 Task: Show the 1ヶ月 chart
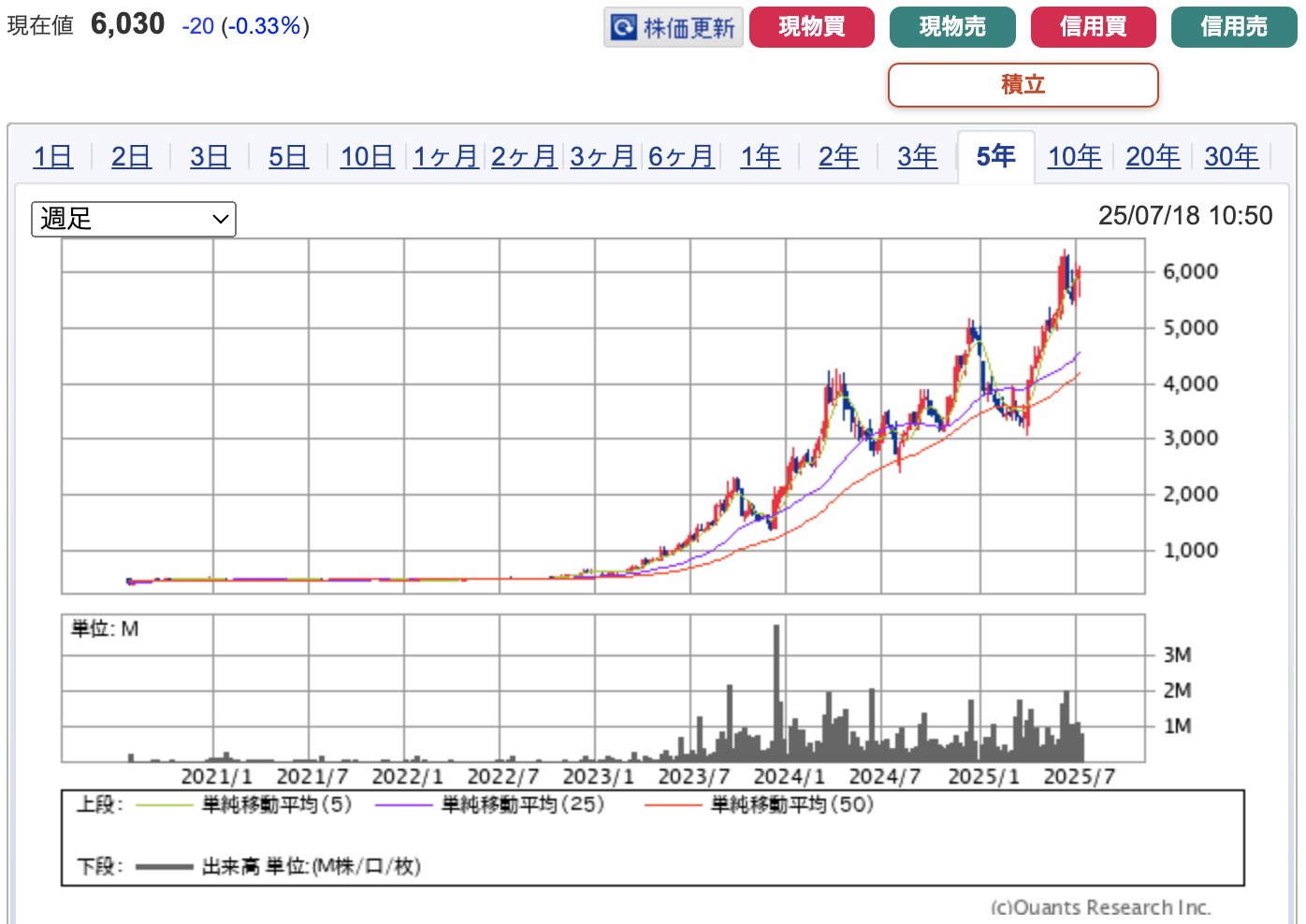(445, 156)
